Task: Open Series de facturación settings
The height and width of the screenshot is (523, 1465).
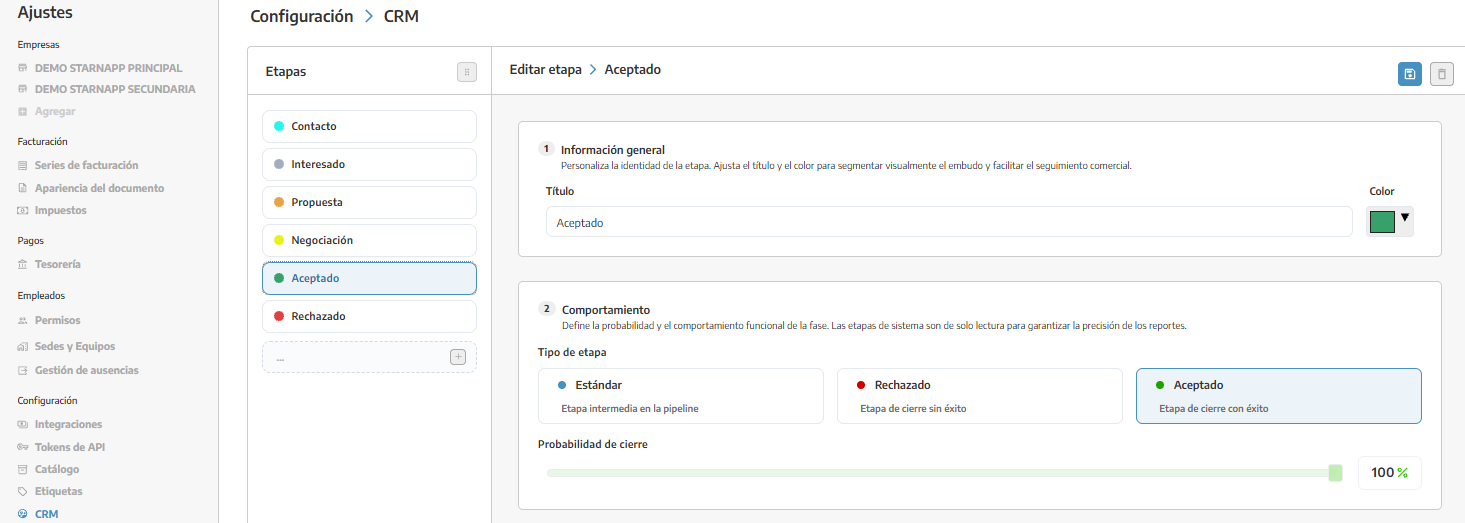Action: click(86, 166)
